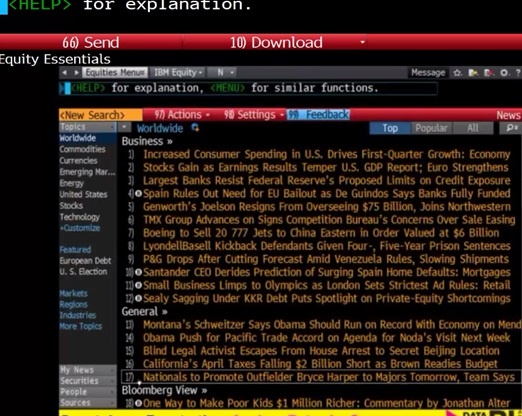
Task: Click the audio icon on Spain bailout story
Action: point(138,193)
